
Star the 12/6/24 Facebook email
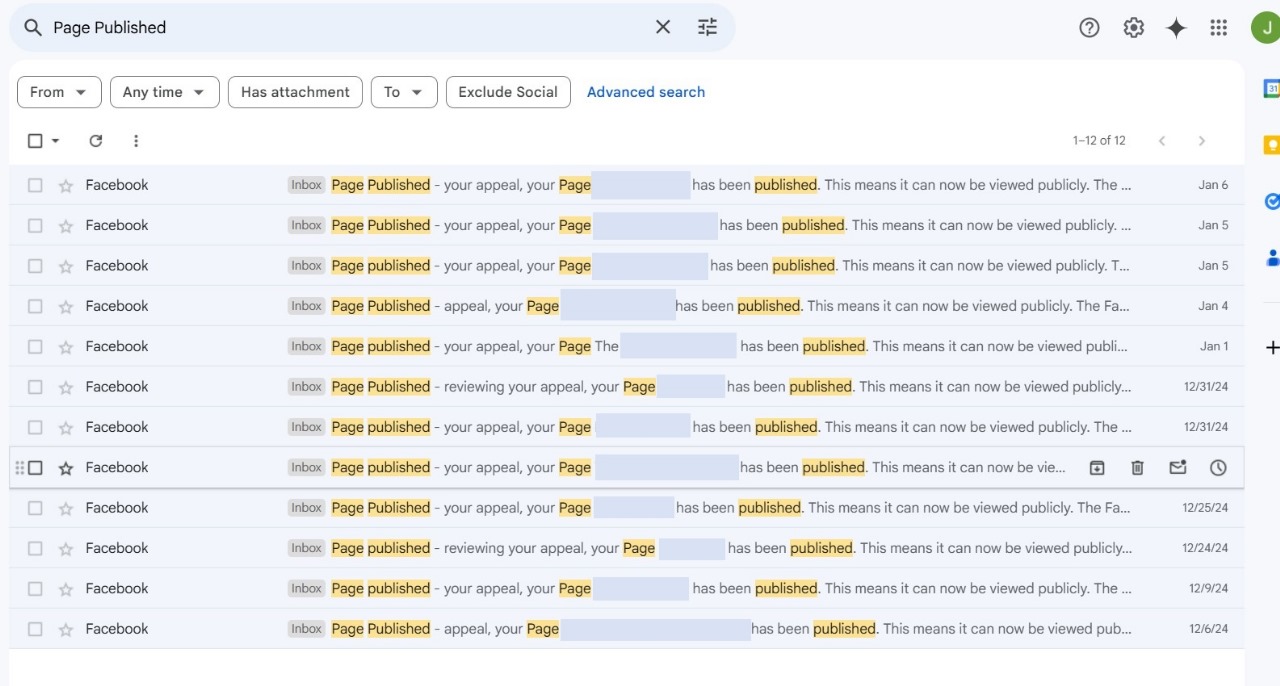tap(66, 629)
